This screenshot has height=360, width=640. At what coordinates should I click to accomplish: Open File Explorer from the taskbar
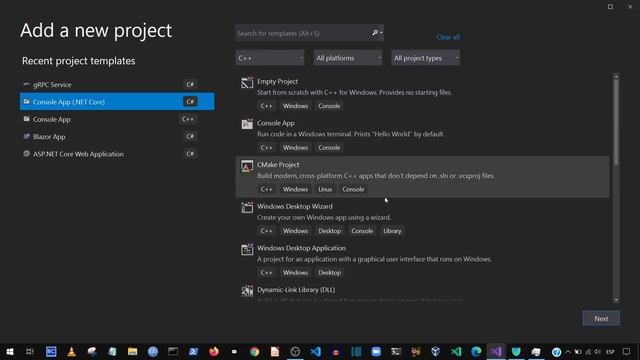pos(132,351)
